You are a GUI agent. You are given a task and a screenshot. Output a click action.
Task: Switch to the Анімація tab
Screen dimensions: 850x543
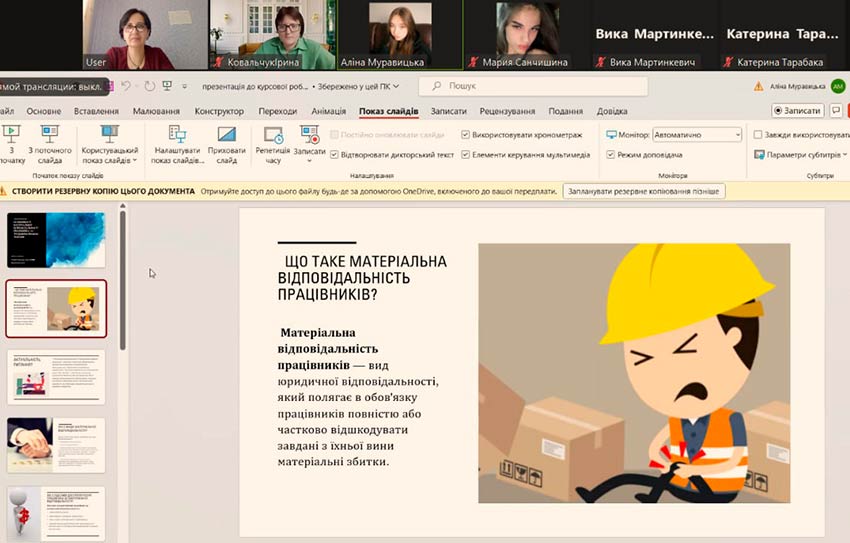coord(329,111)
